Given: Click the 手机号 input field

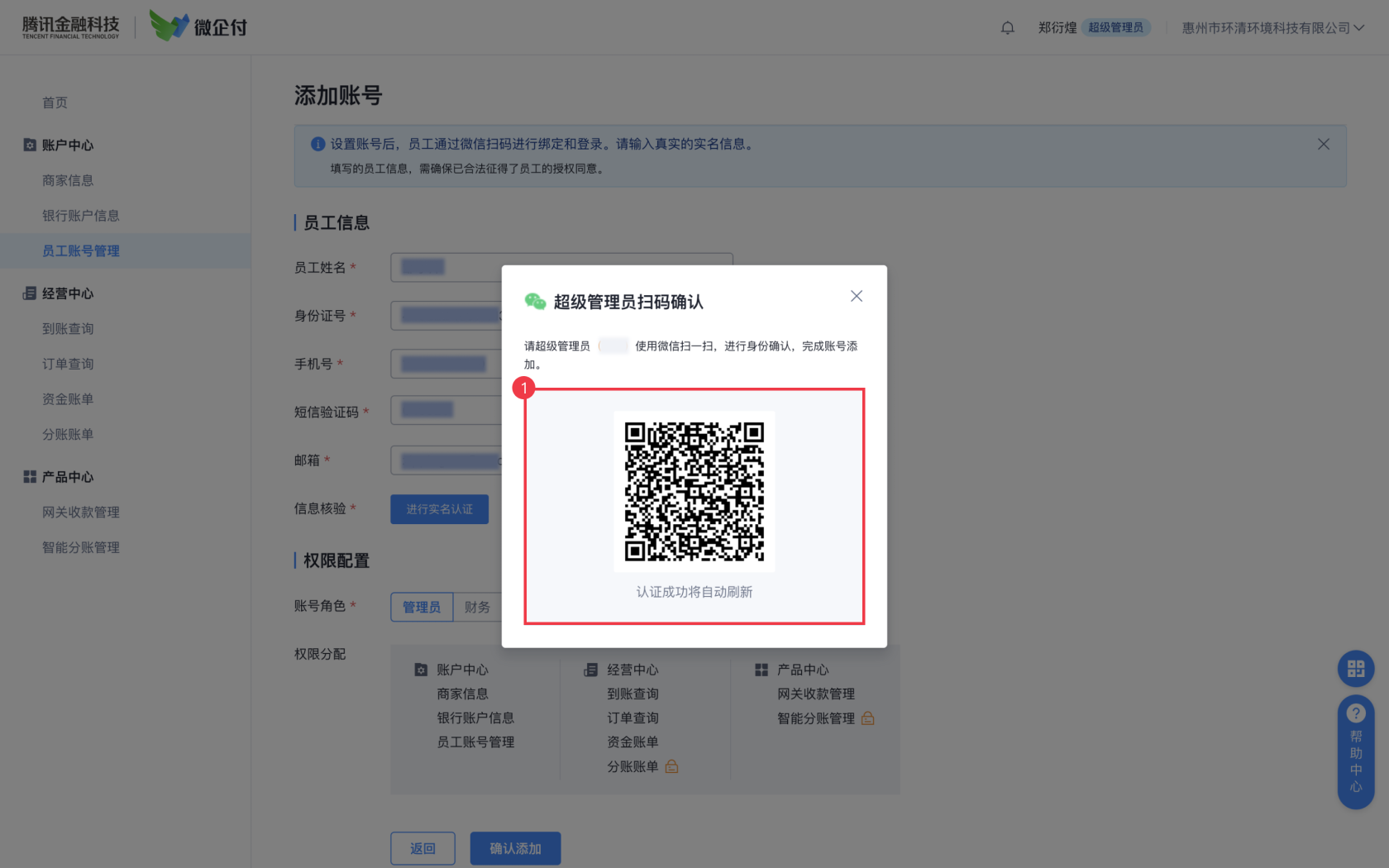Looking at the screenshot, I should click(x=446, y=364).
